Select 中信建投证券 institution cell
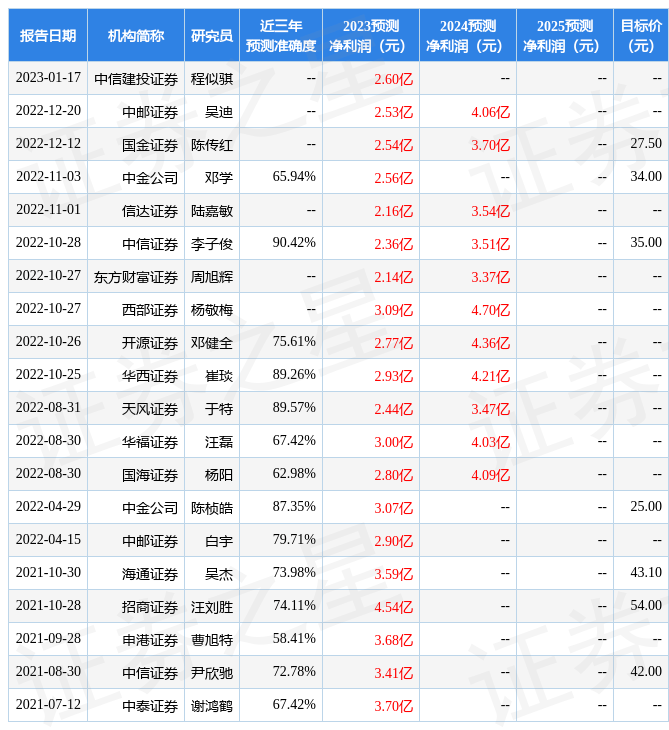The height and width of the screenshot is (730, 669). [136, 79]
